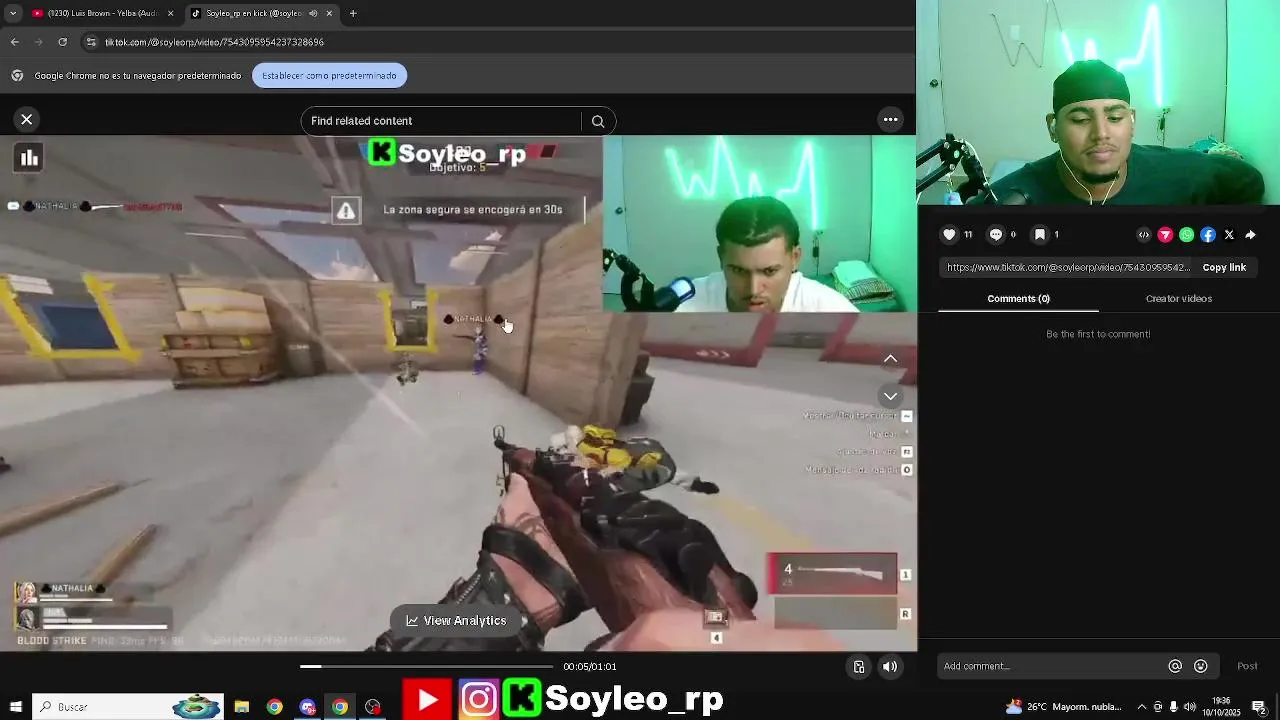1280x720 pixels.
Task: Click the browser forward arrow
Action: (x=38, y=42)
